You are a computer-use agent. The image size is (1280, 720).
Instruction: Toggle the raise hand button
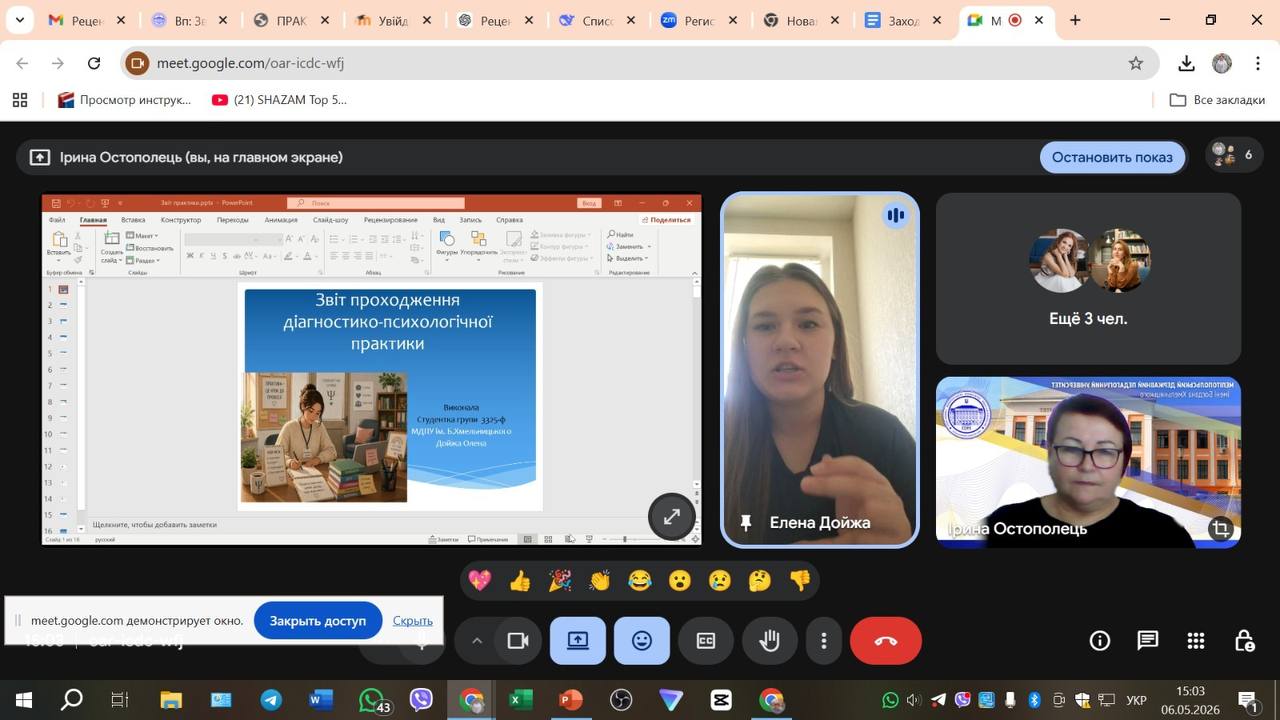tap(770, 641)
